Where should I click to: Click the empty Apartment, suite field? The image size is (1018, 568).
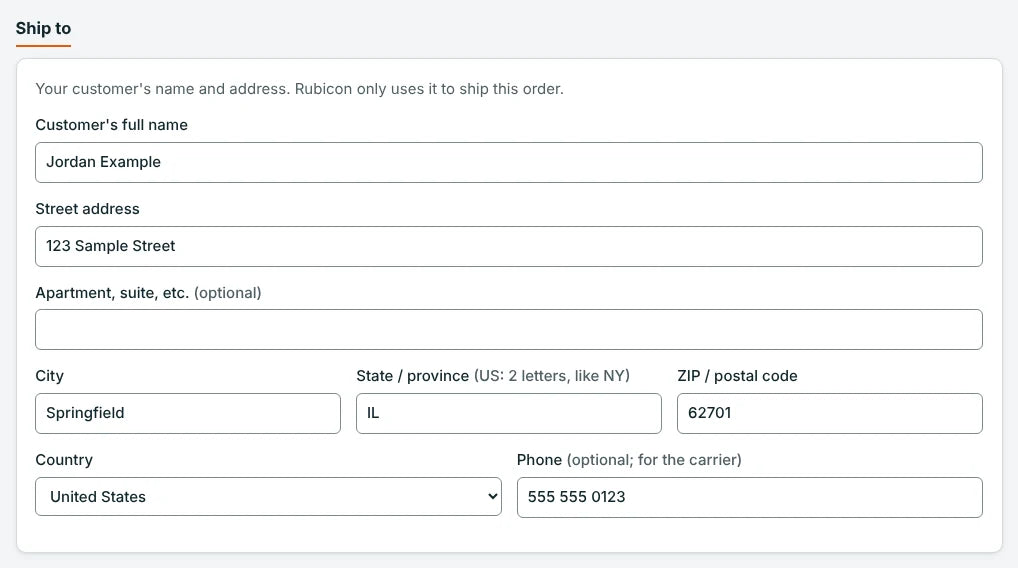[508, 329]
